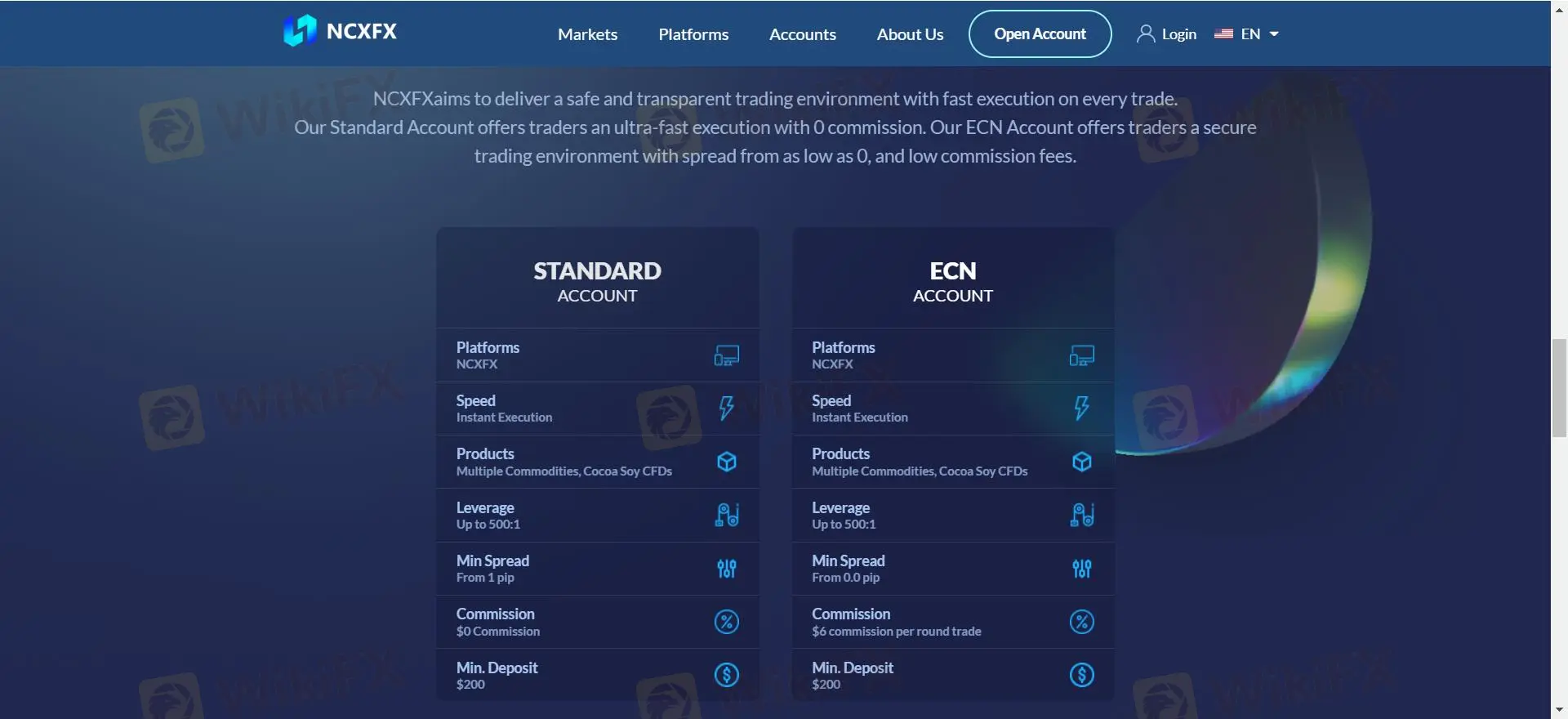
Task: Open the Accounts menu
Action: pyautogui.click(x=802, y=34)
